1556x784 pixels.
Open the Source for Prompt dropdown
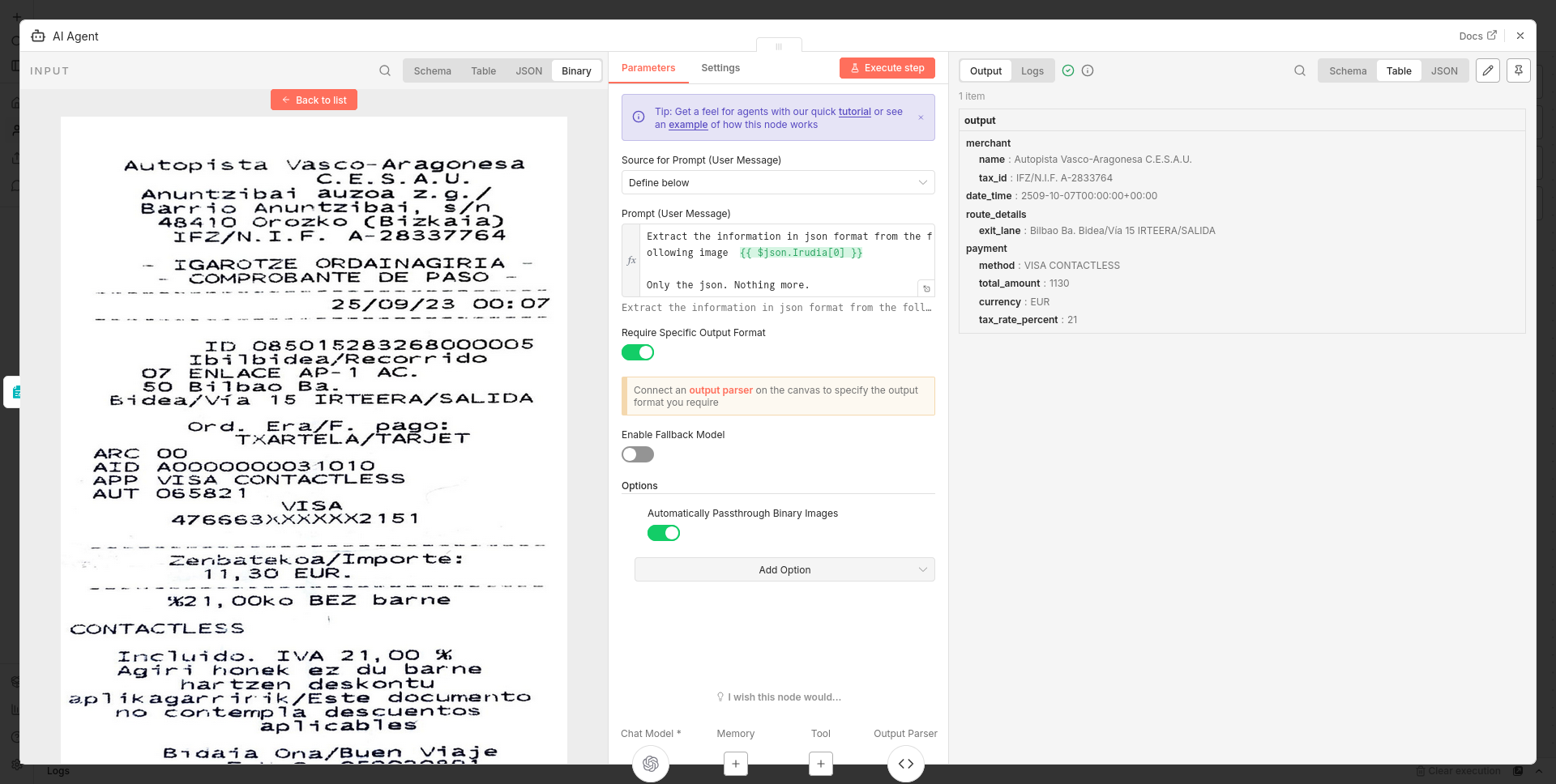pos(777,182)
